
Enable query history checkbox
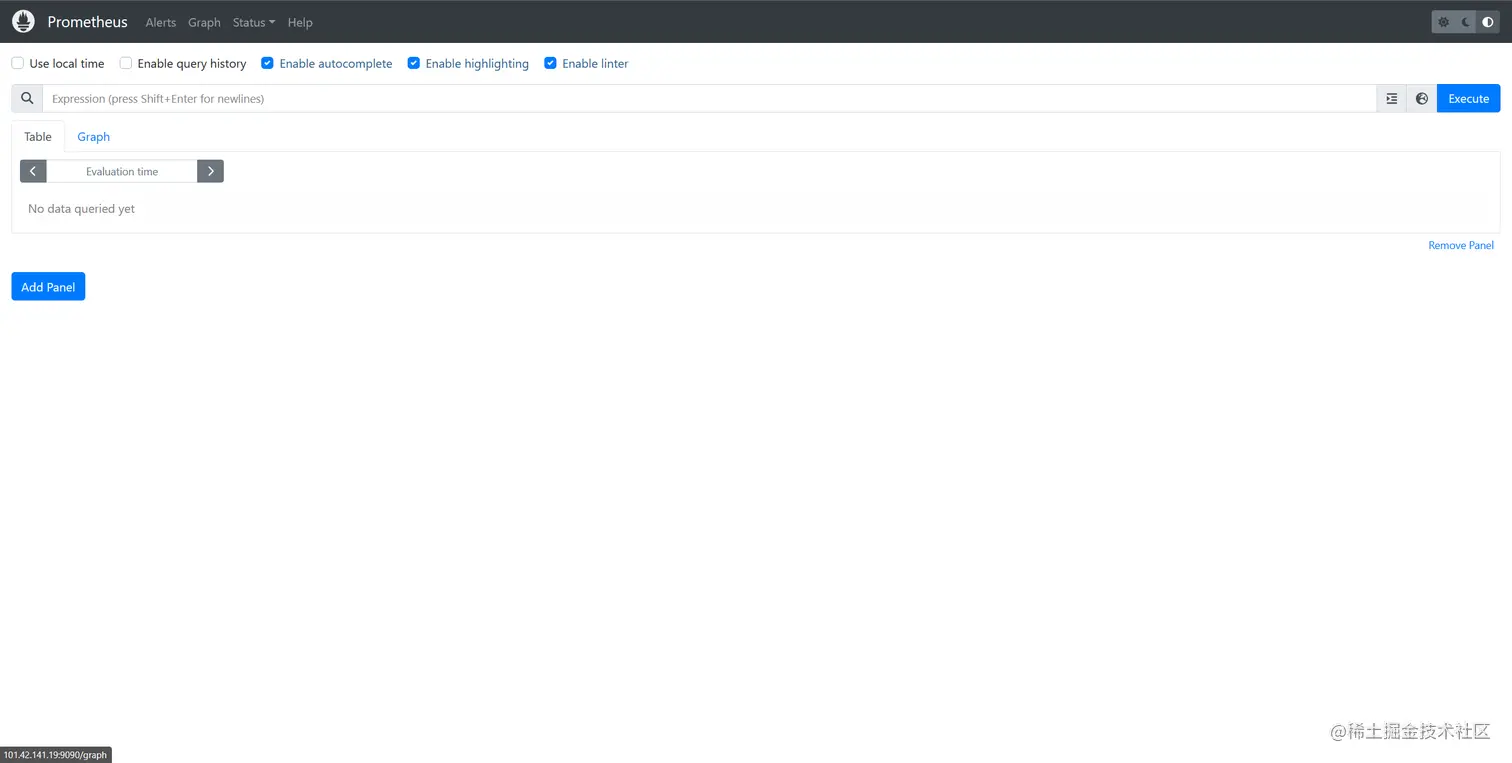click(126, 63)
